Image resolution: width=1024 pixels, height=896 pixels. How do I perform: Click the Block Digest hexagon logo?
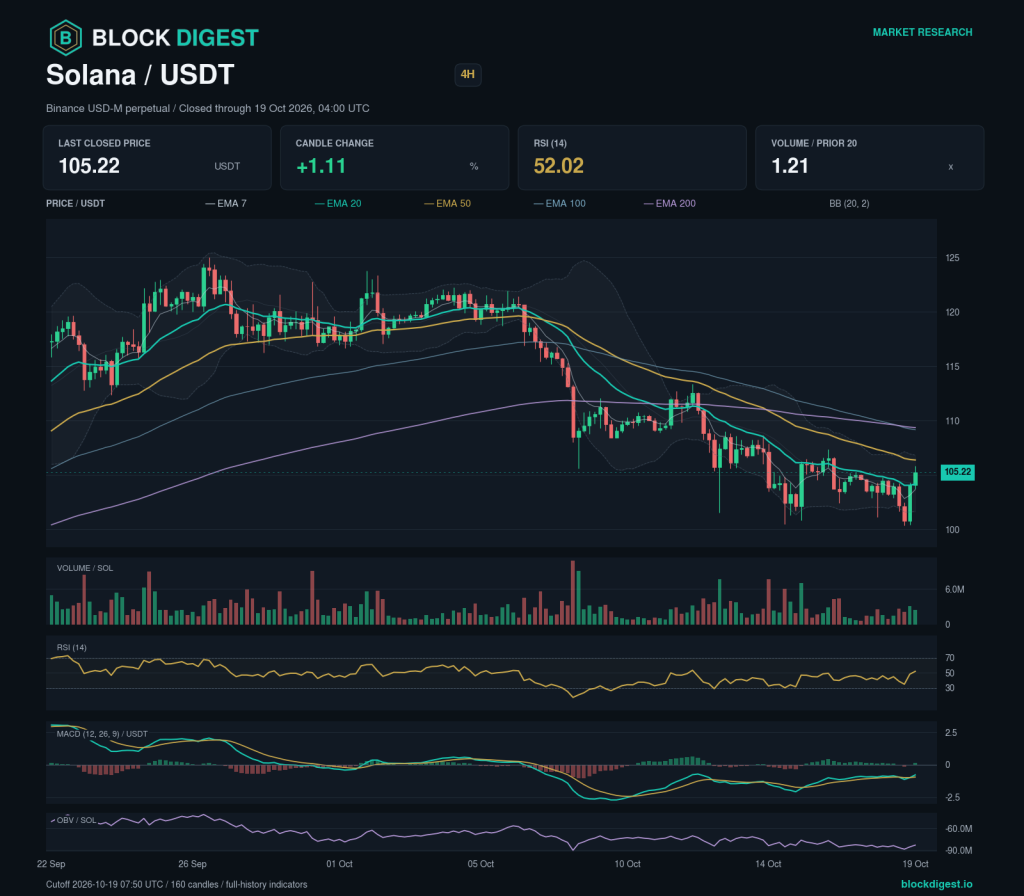66,37
